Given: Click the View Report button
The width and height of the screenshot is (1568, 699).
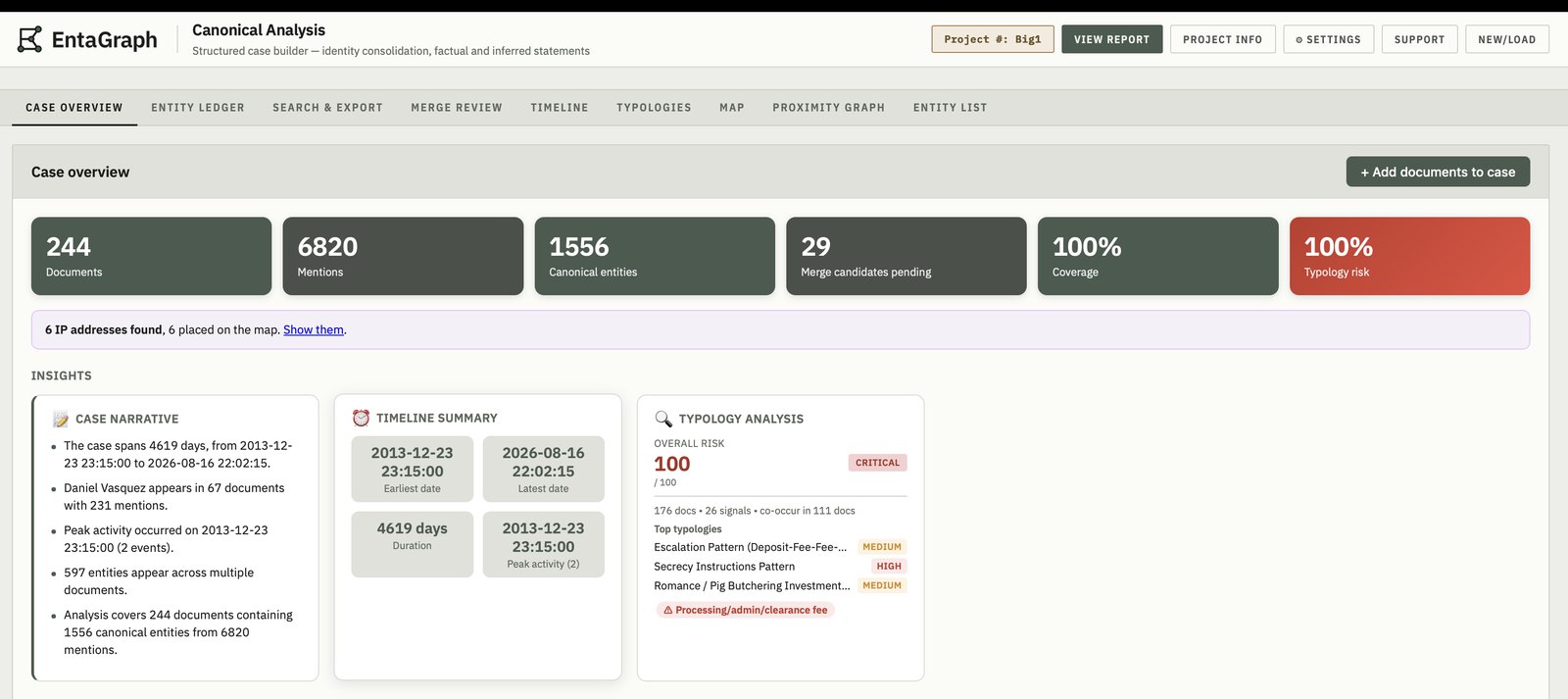Looking at the screenshot, I should [1112, 39].
